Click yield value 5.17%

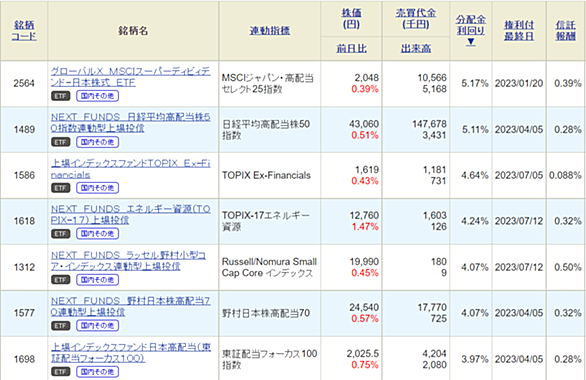pyautogui.click(x=475, y=83)
